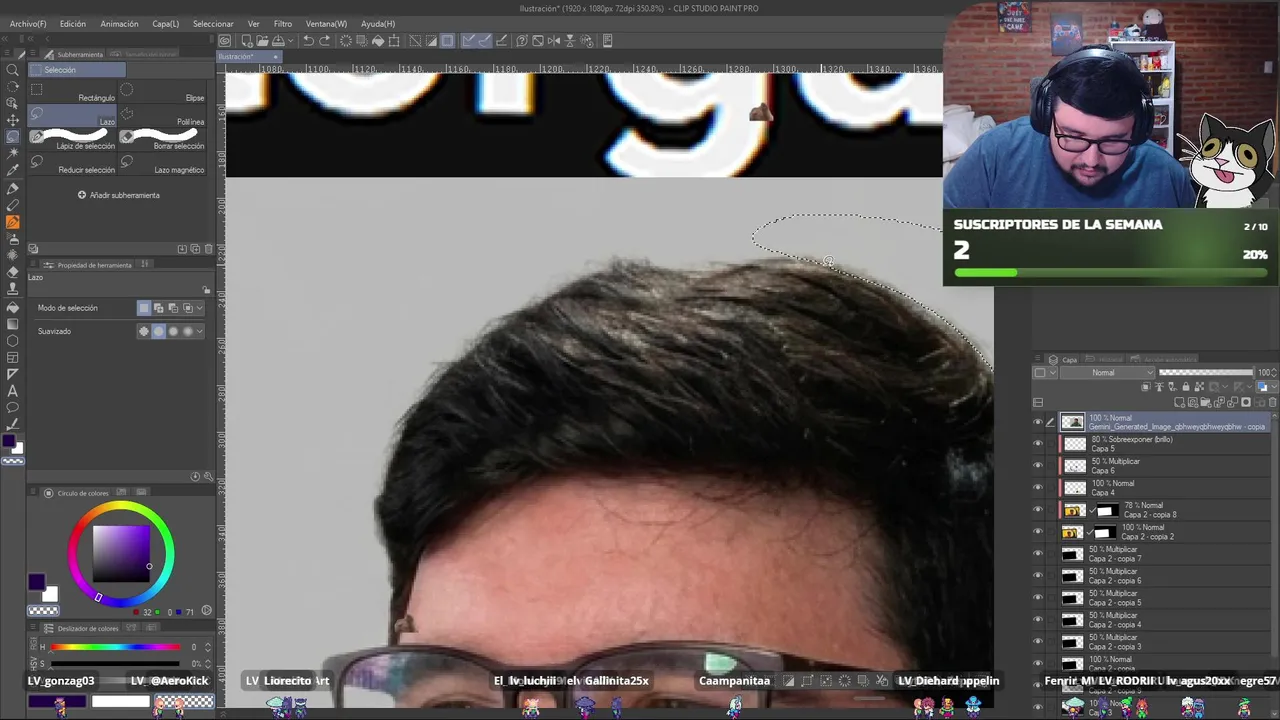The width and height of the screenshot is (1280, 720).
Task: Select the Eraser tool
Action: point(12,273)
